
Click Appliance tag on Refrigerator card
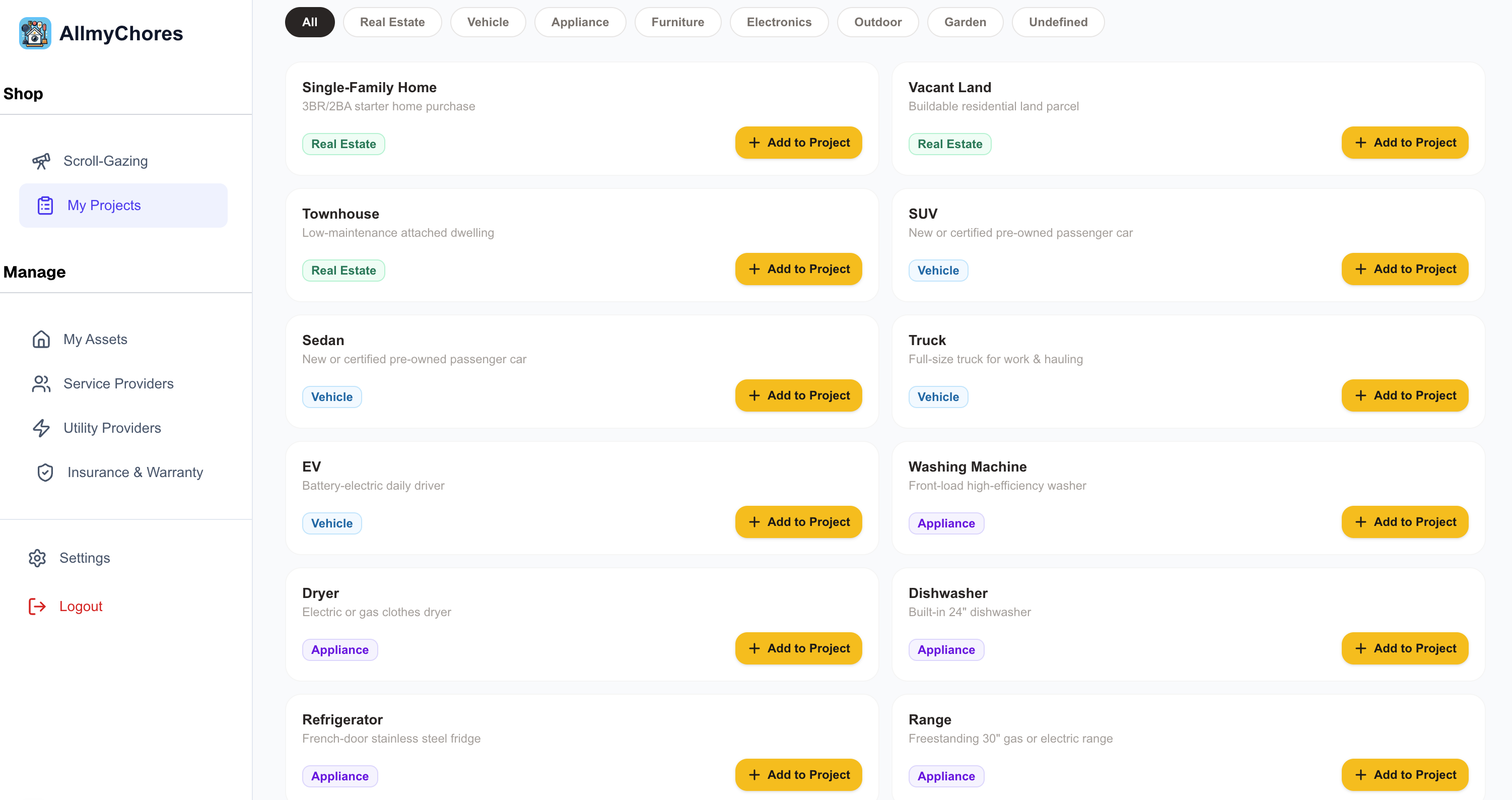pos(340,776)
